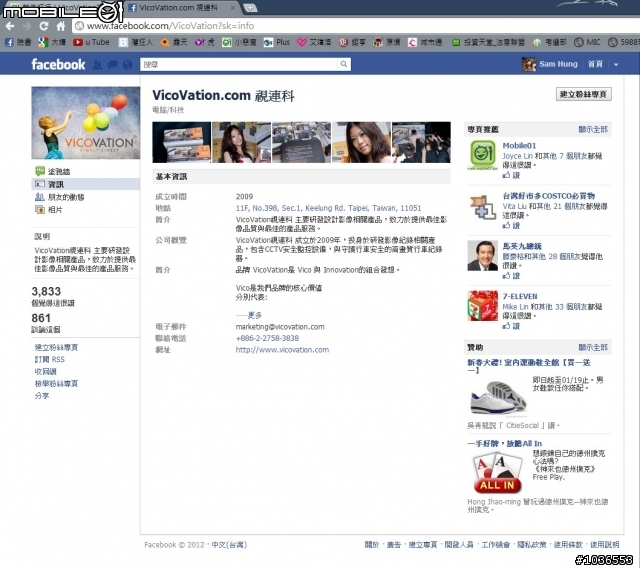Screen dimensions: 640x568
Task: Open the account dropdown arrow in the header
Action: [x=616, y=64]
